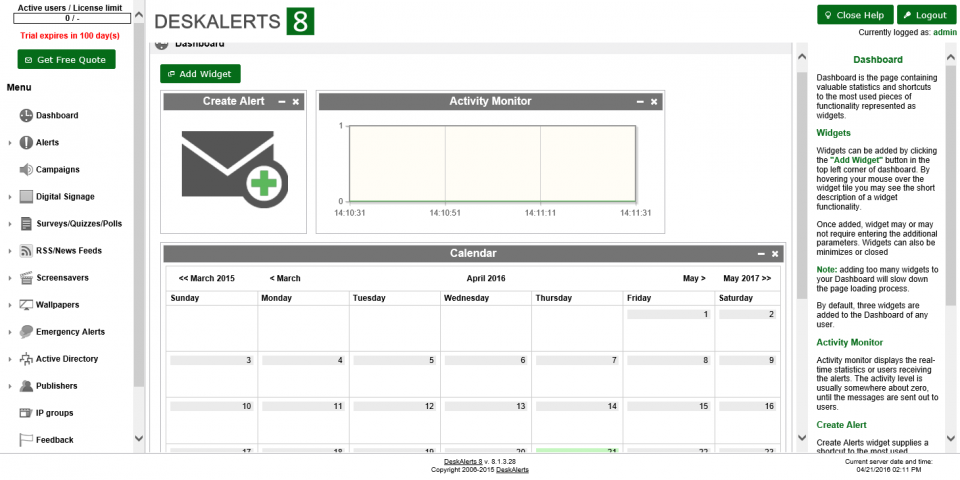This screenshot has width=960, height=480.
Task: Click the DeskAlerts 8 logo
Action: (234, 21)
